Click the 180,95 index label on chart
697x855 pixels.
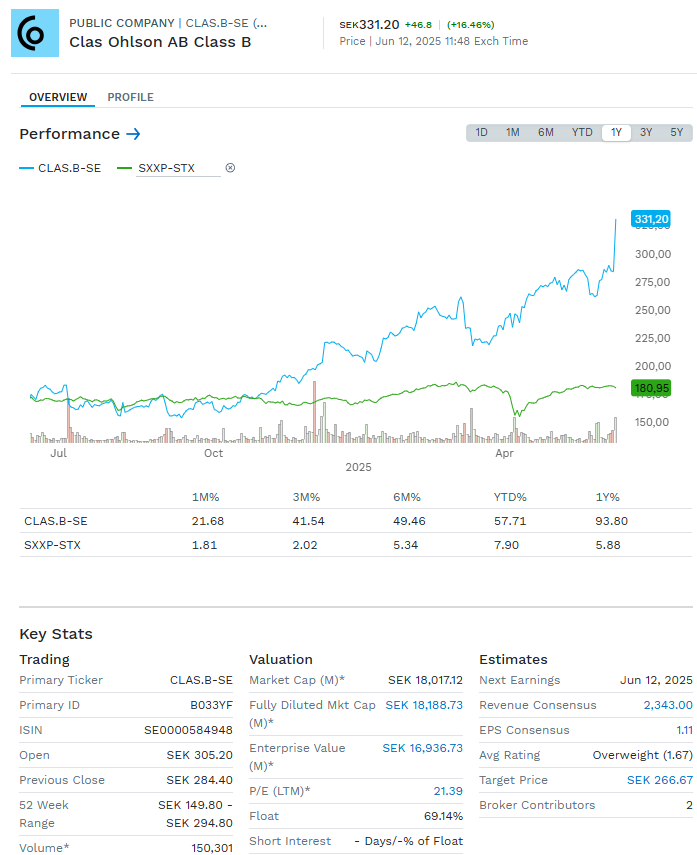[651, 388]
